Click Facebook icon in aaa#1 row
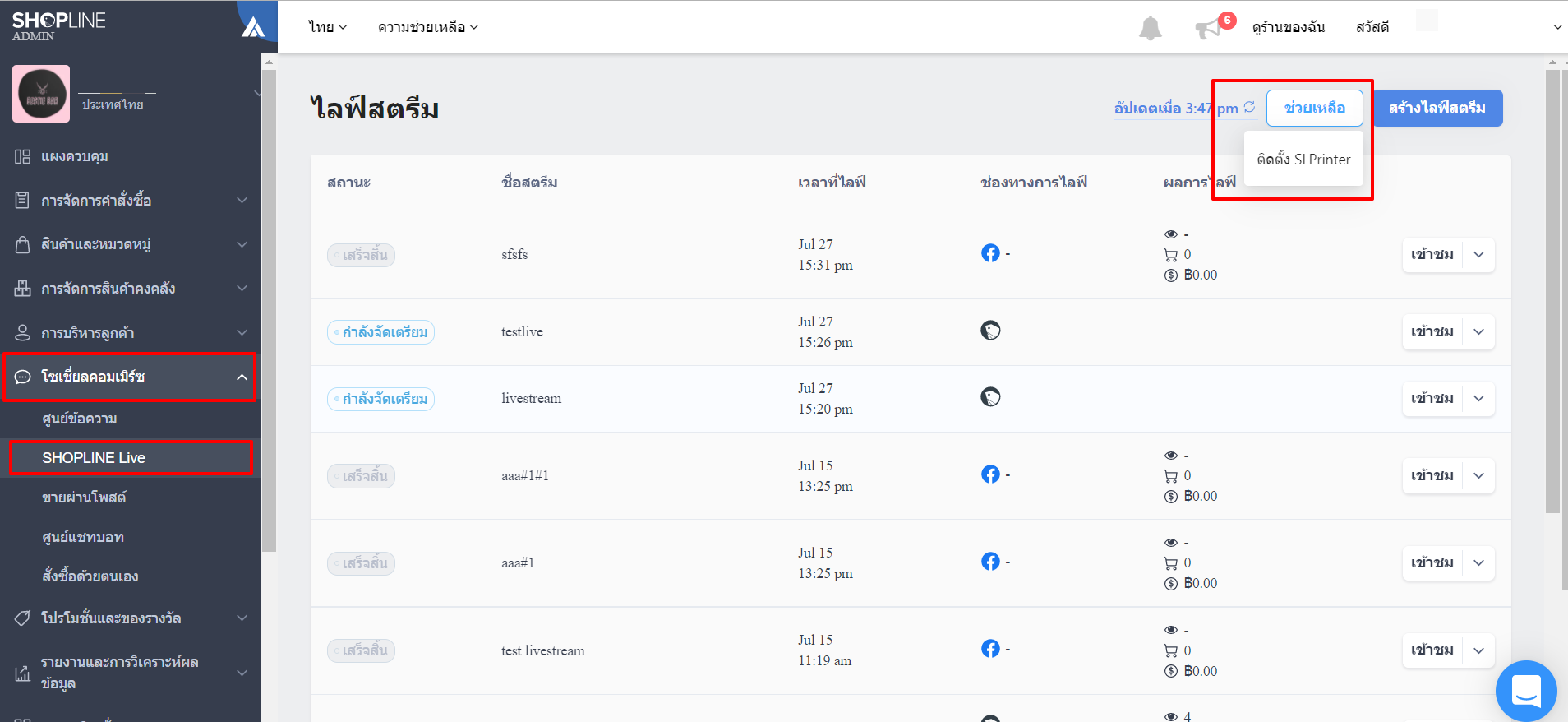 pos(990,562)
